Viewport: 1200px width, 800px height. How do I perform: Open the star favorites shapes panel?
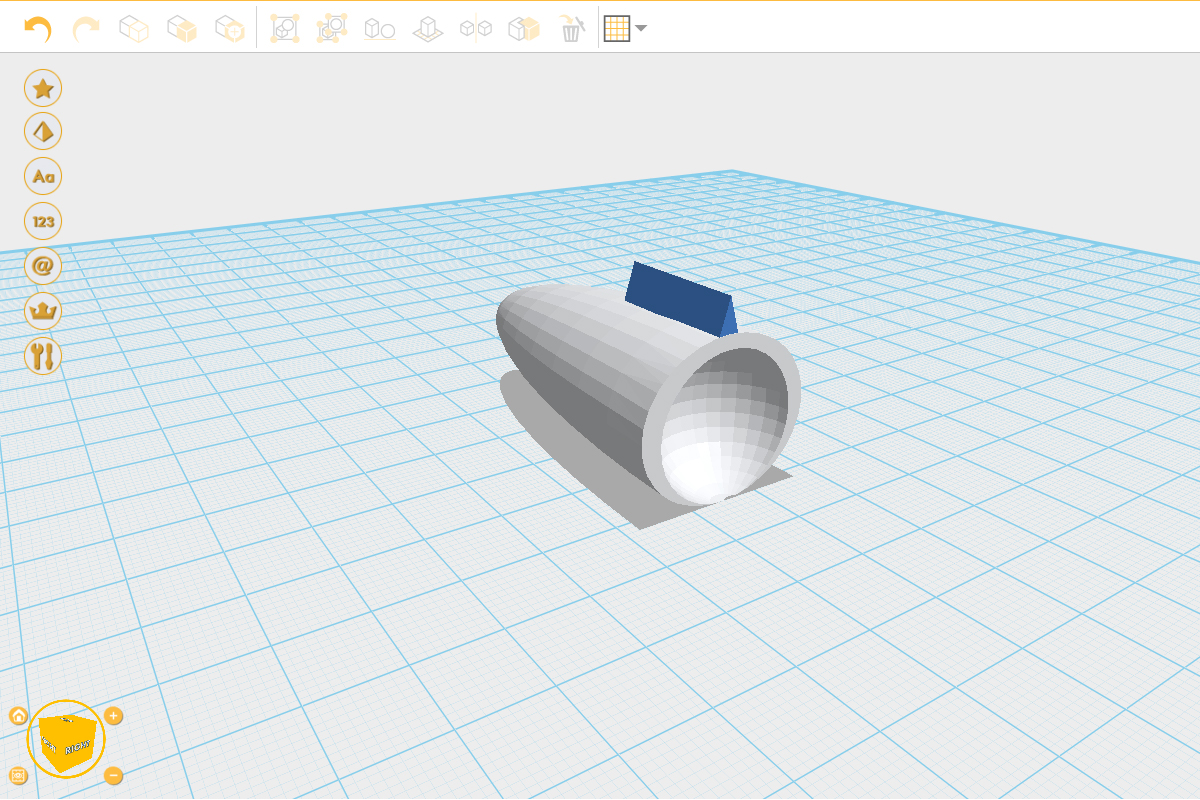43,88
